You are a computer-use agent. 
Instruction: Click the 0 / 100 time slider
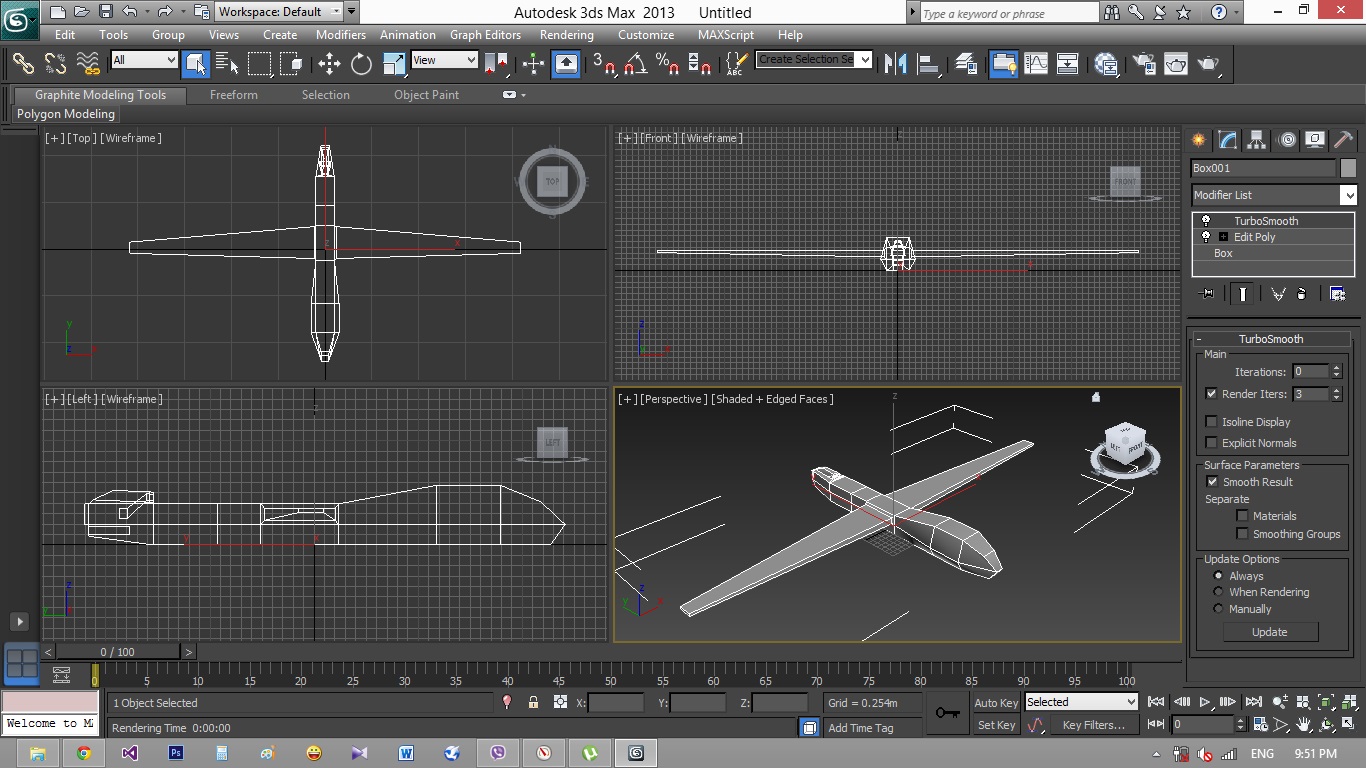(x=118, y=652)
